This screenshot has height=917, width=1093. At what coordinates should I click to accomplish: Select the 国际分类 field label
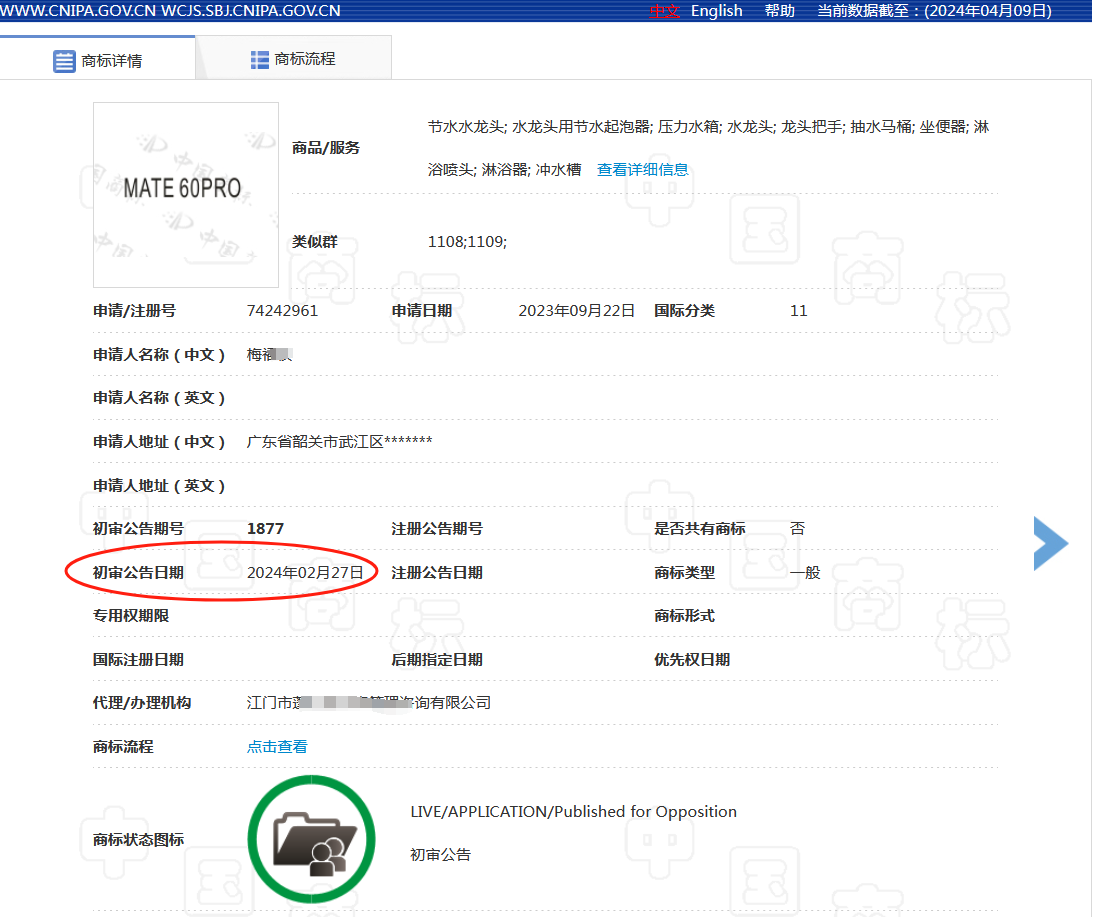point(685,311)
